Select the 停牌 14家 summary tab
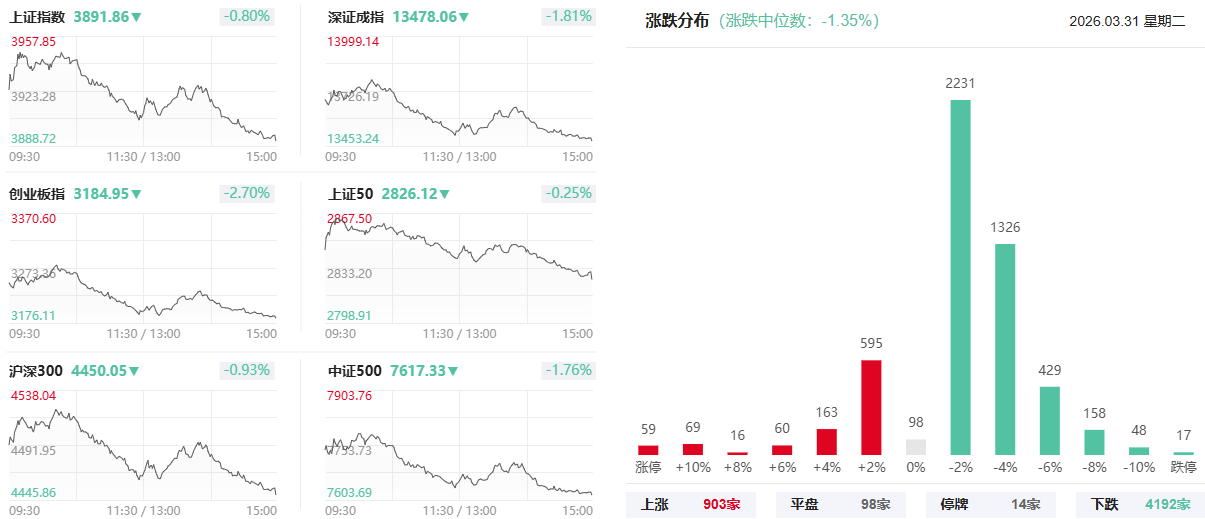The width and height of the screenshot is (1205, 519). tap(990, 505)
